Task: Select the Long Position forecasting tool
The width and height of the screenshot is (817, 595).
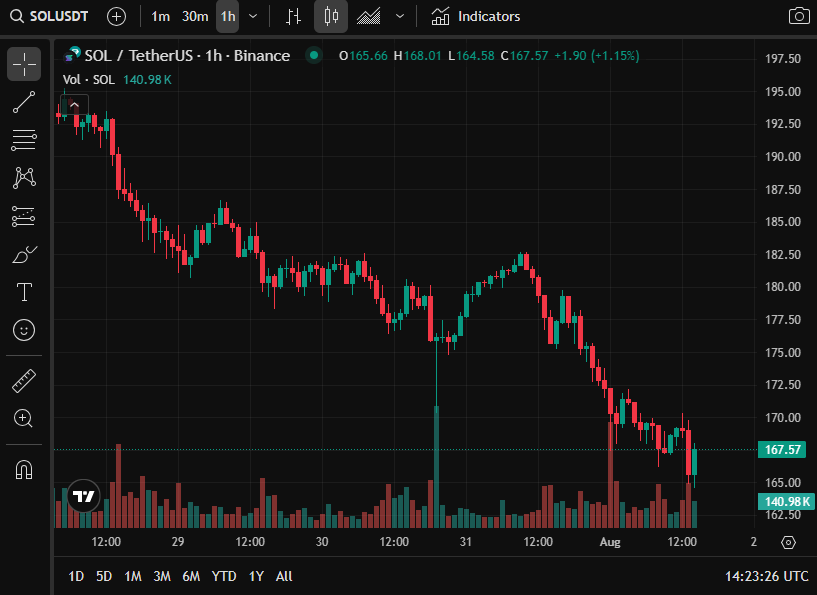Action: click(24, 216)
